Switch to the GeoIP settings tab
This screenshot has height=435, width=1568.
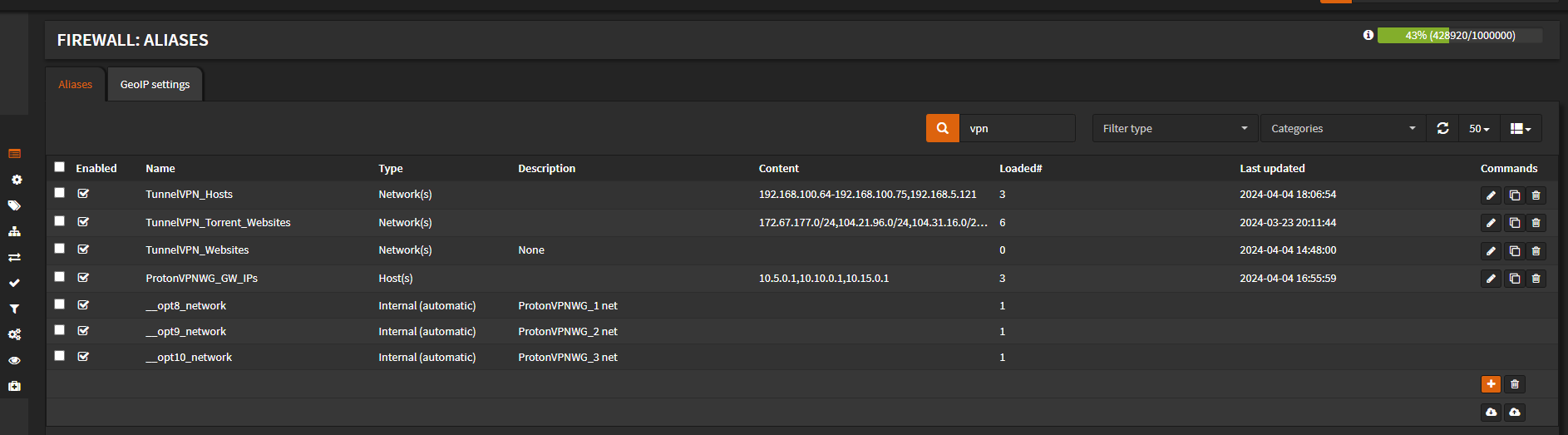point(155,85)
